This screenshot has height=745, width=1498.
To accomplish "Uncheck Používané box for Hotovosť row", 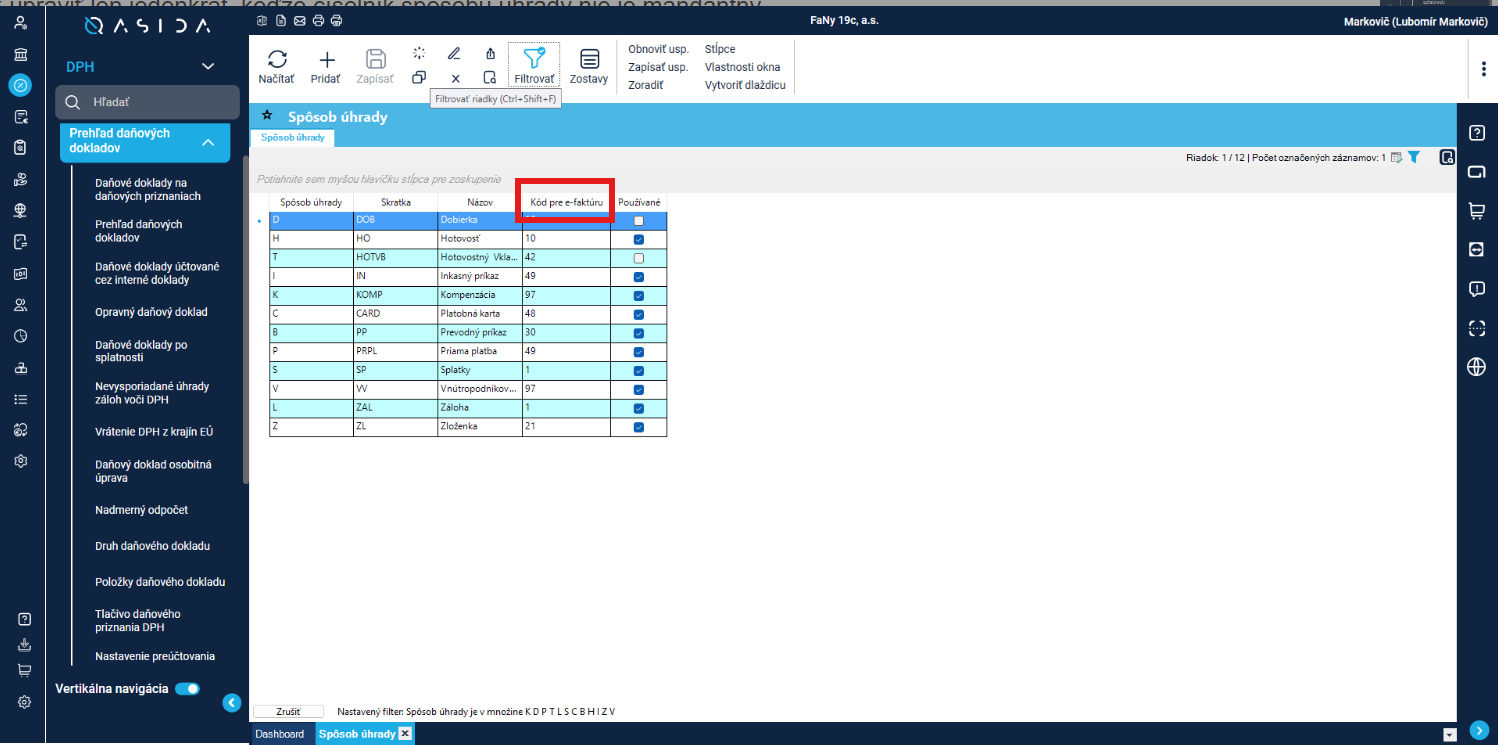I will coord(639,240).
